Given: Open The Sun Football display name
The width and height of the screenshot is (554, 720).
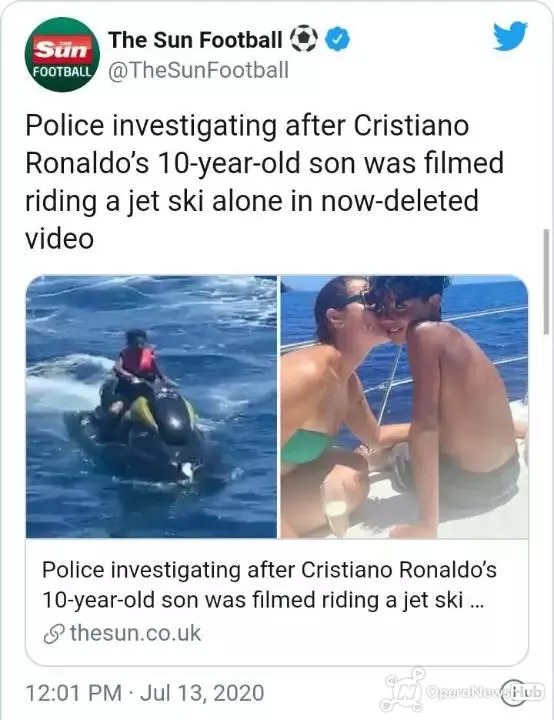Looking at the screenshot, I should click(195, 39).
